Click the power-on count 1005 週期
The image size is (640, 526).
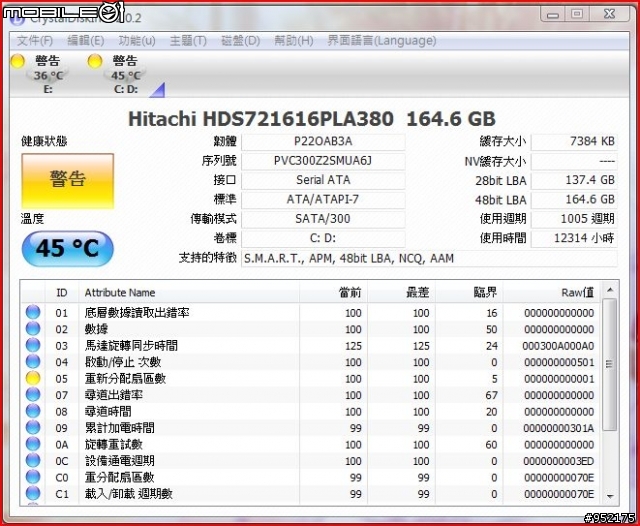(574, 219)
